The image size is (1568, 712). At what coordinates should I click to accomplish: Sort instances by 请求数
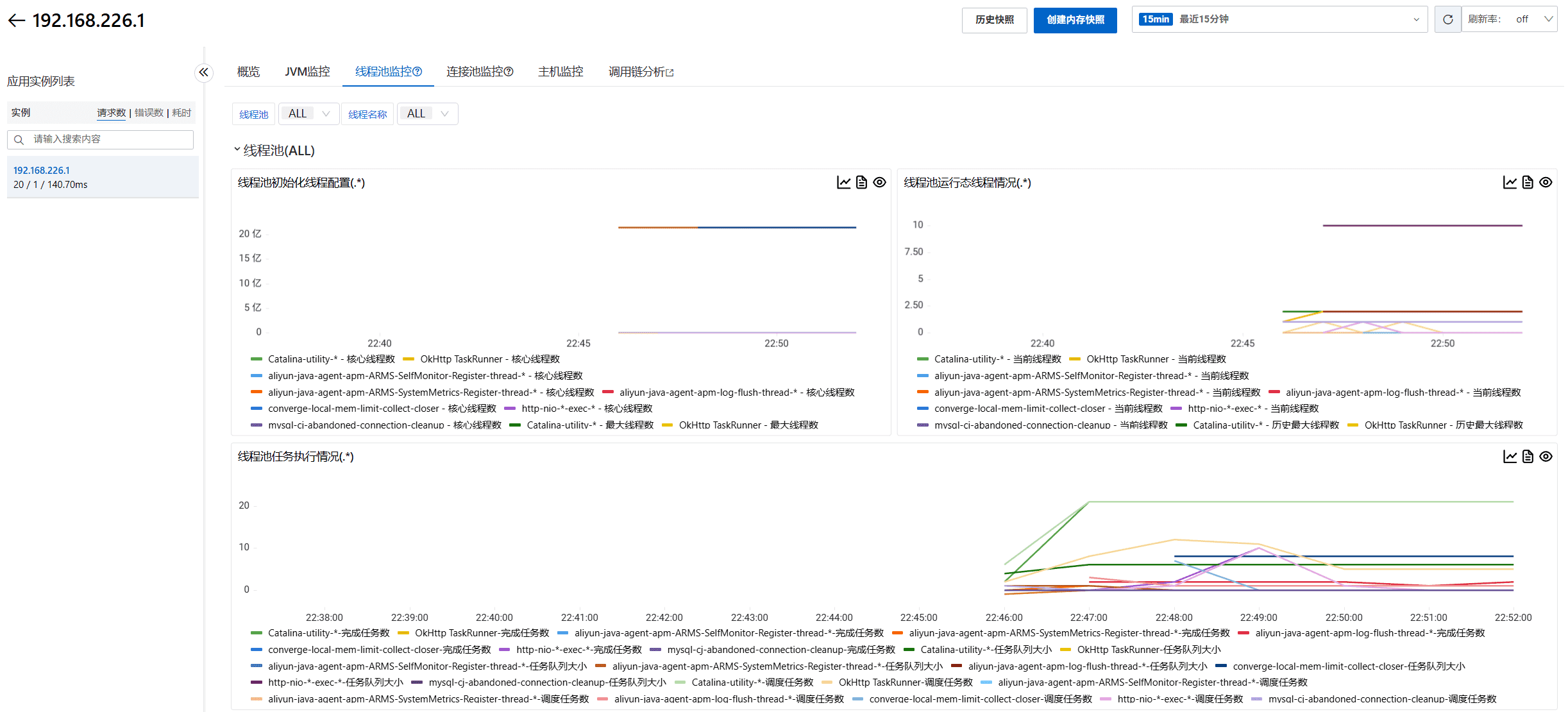112,113
